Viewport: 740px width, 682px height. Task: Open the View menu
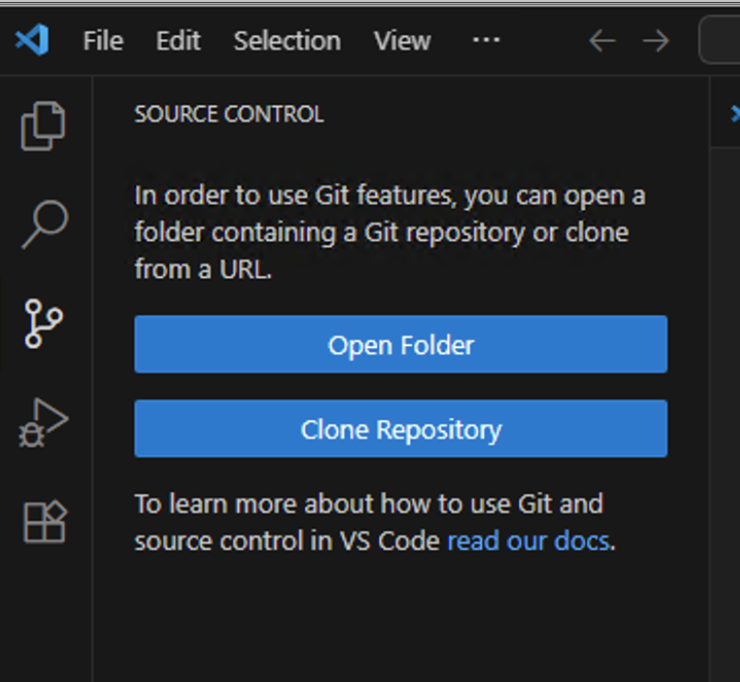(x=402, y=41)
